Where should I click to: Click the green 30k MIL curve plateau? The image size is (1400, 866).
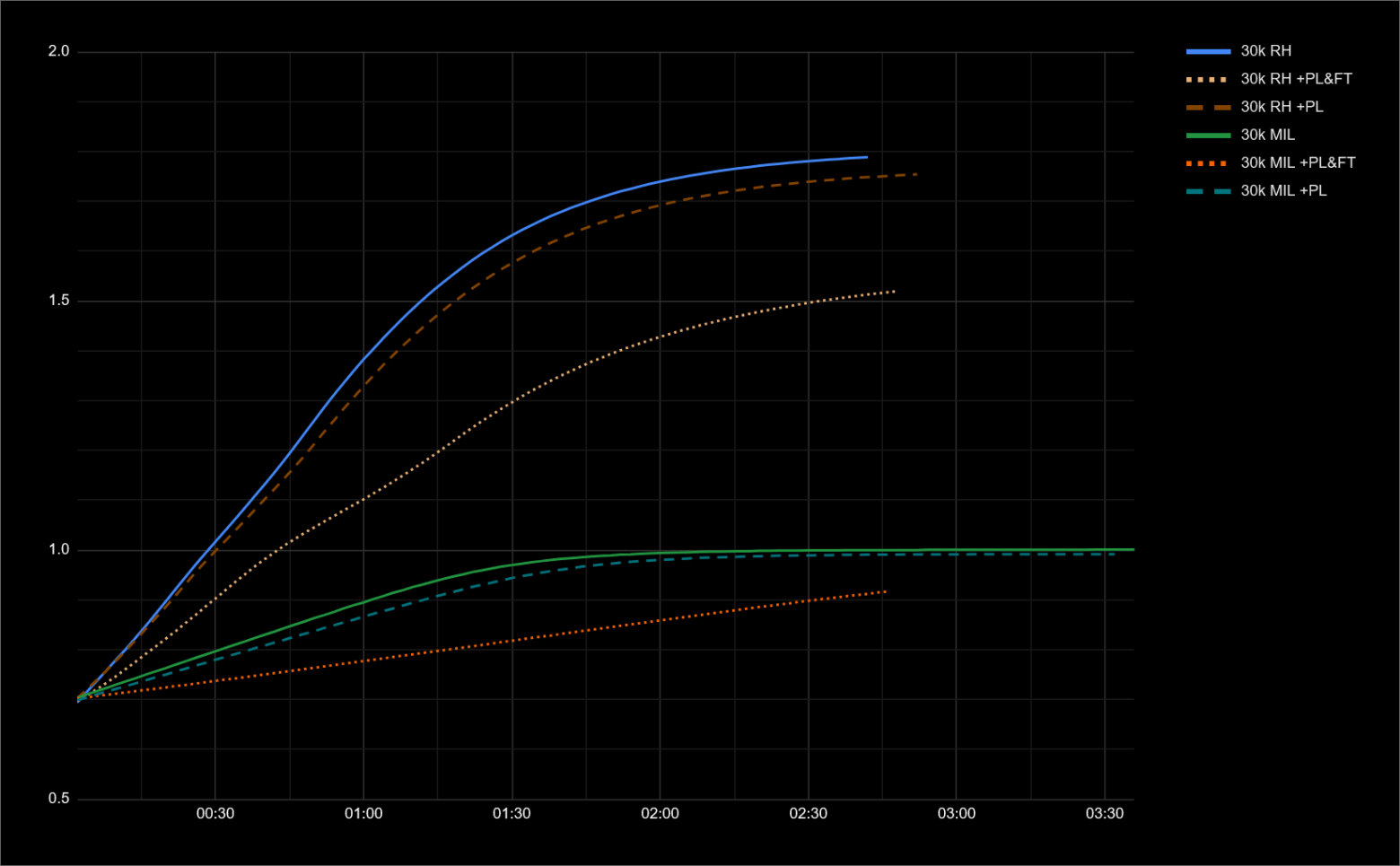987,548
